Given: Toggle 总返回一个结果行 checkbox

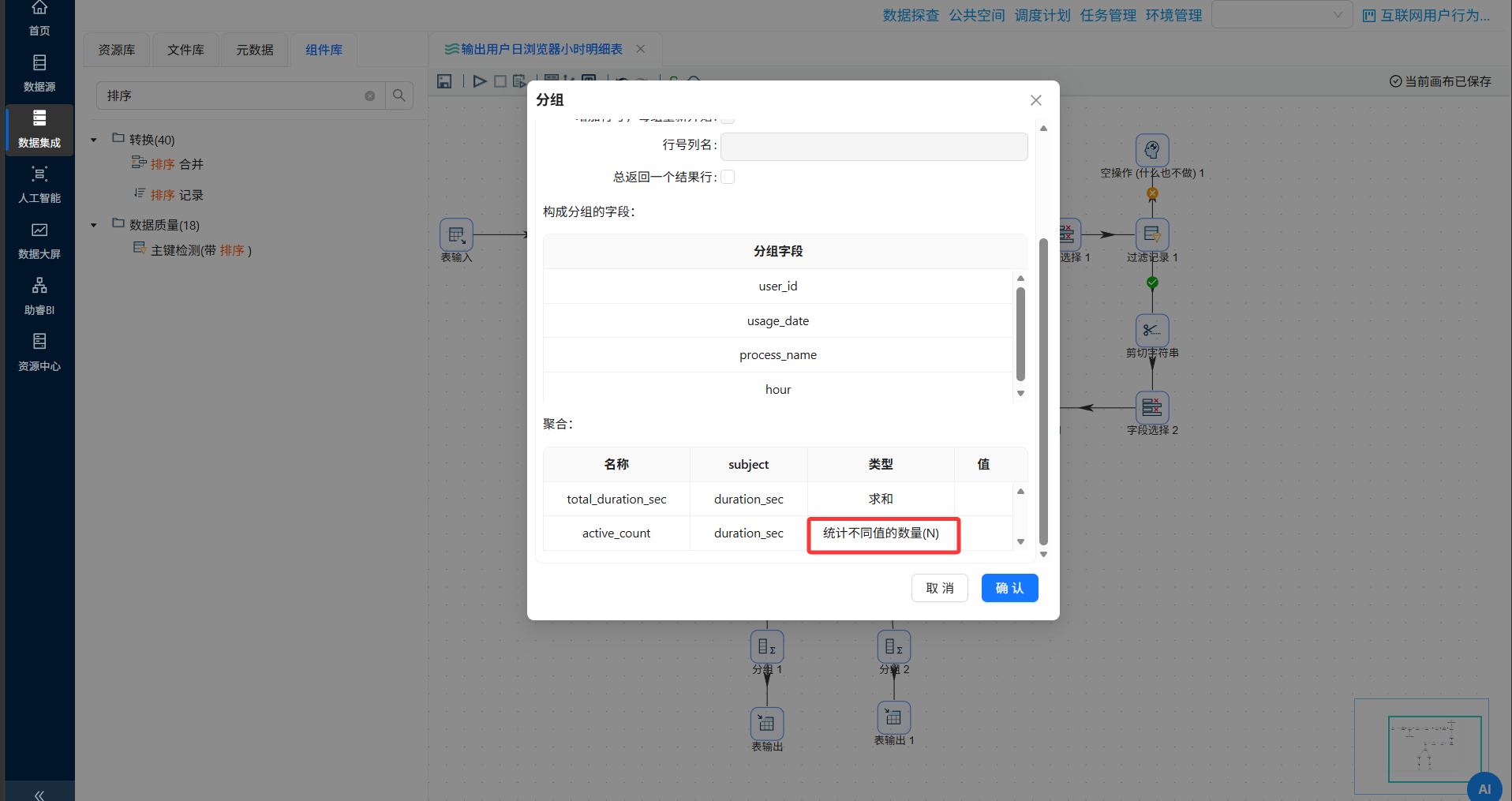Looking at the screenshot, I should (728, 177).
